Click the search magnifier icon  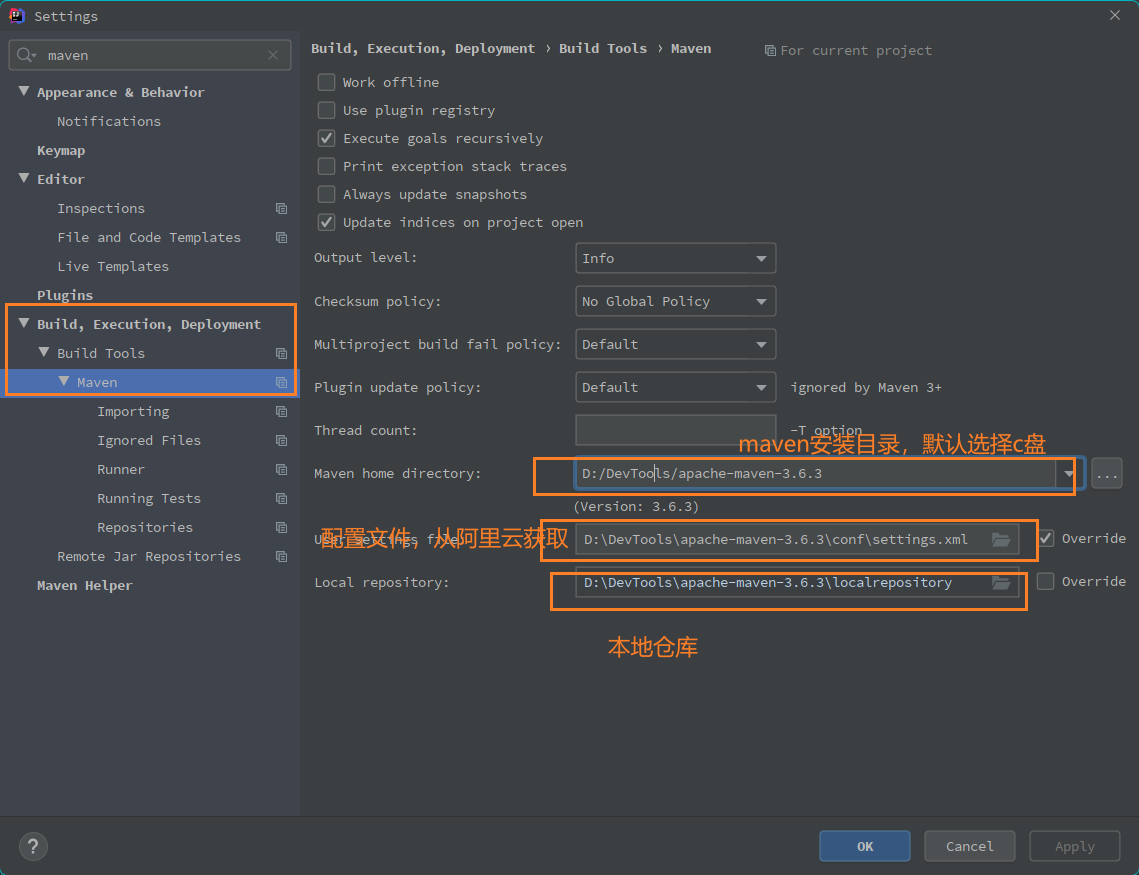(x=25, y=55)
